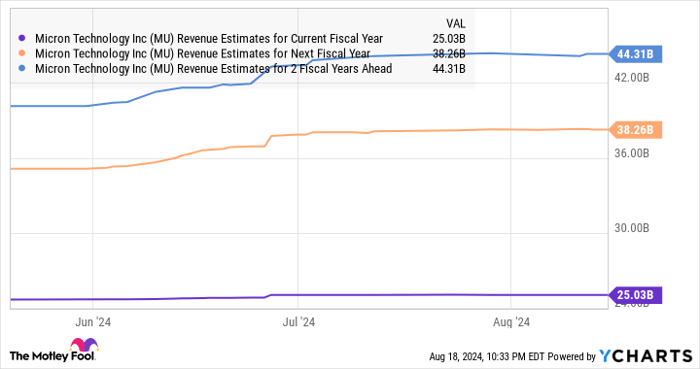Click the Jun '24 x-axis label
Image resolution: width=700 pixels, height=369 pixels.
(93, 322)
